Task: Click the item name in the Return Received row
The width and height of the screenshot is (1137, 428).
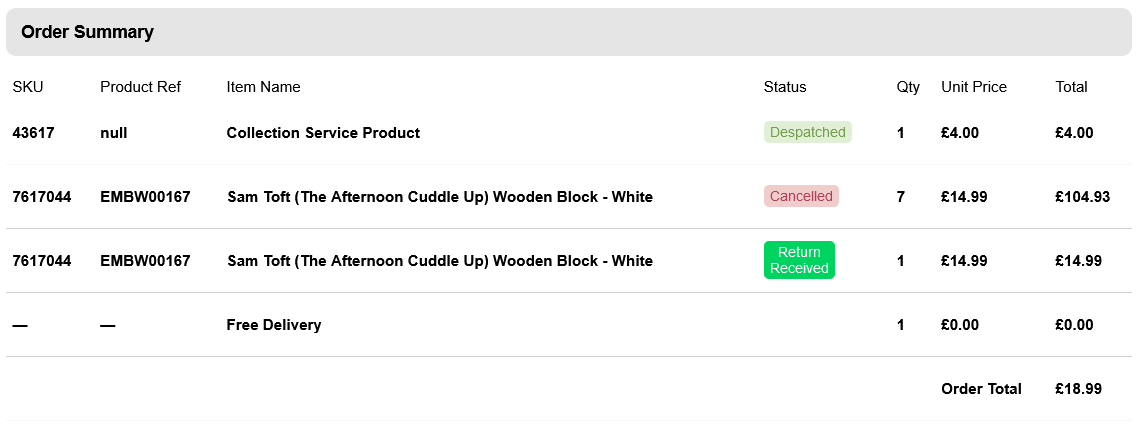Action: click(440, 261)
